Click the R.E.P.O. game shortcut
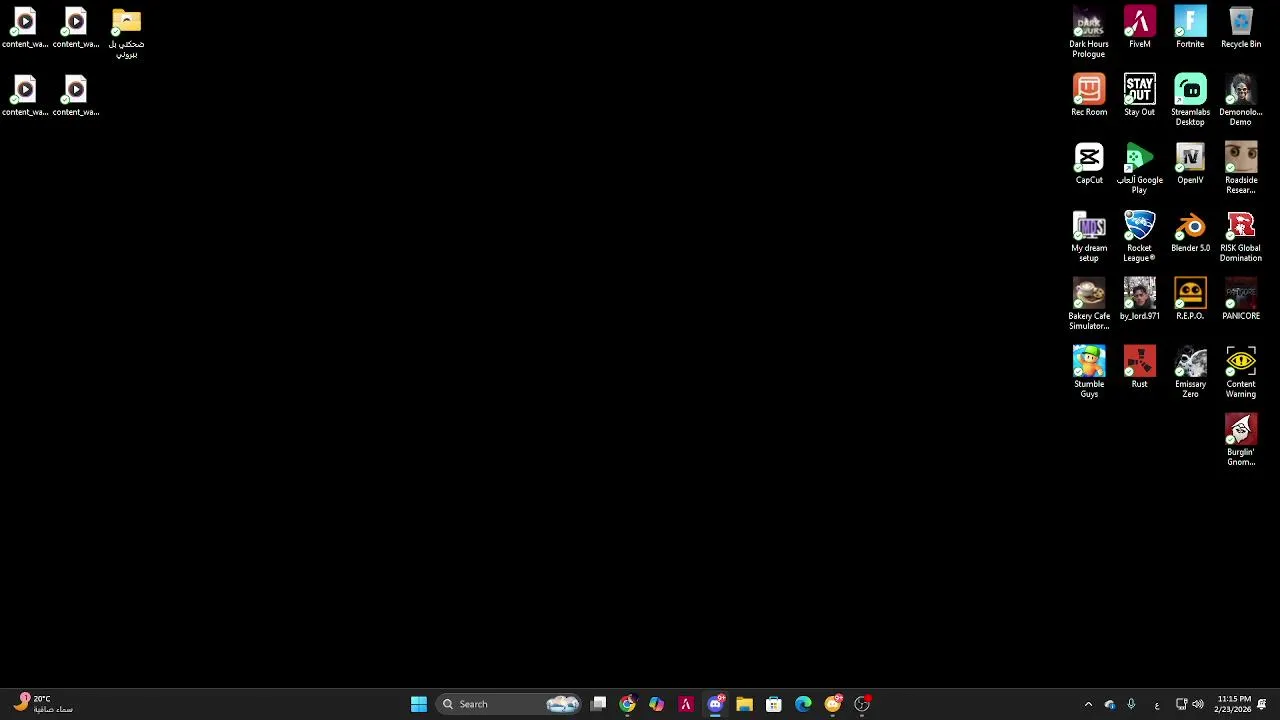 pyautogui.click(x=1190, y=300)
